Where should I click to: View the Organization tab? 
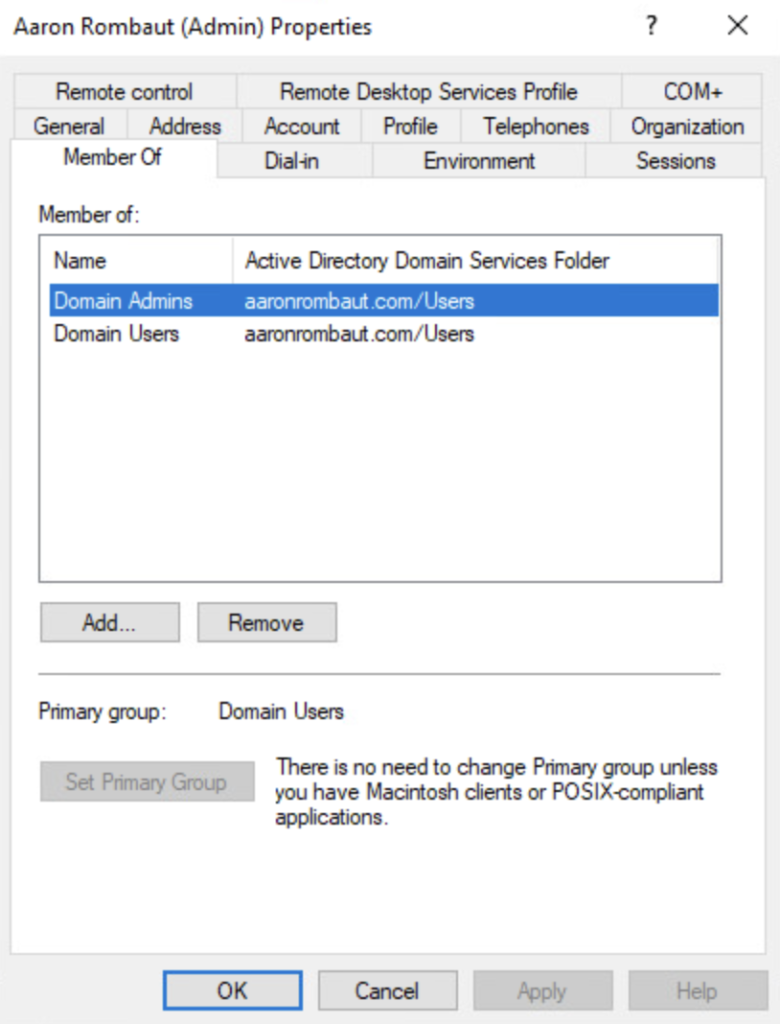point(687,127)
